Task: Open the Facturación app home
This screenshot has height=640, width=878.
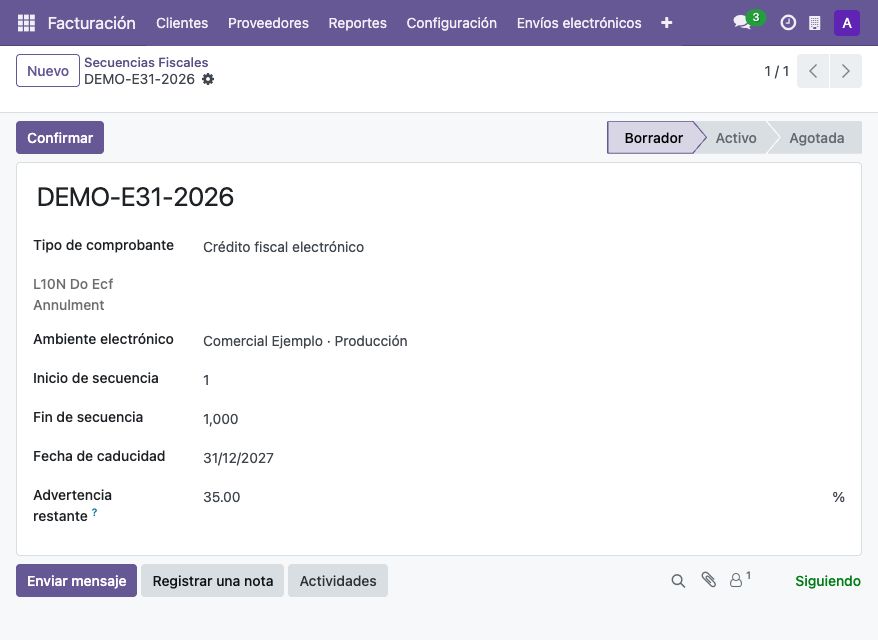Action: coord(91,23)
